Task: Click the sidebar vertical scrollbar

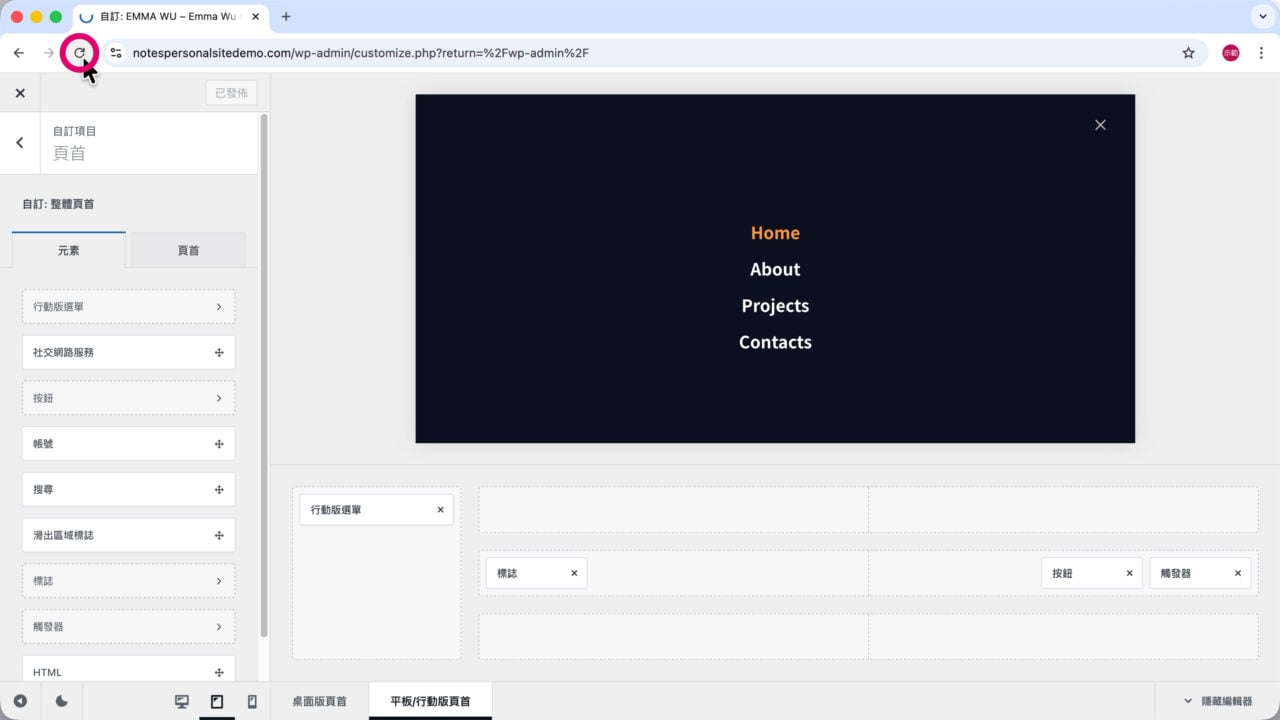Action: coord(264,375)
